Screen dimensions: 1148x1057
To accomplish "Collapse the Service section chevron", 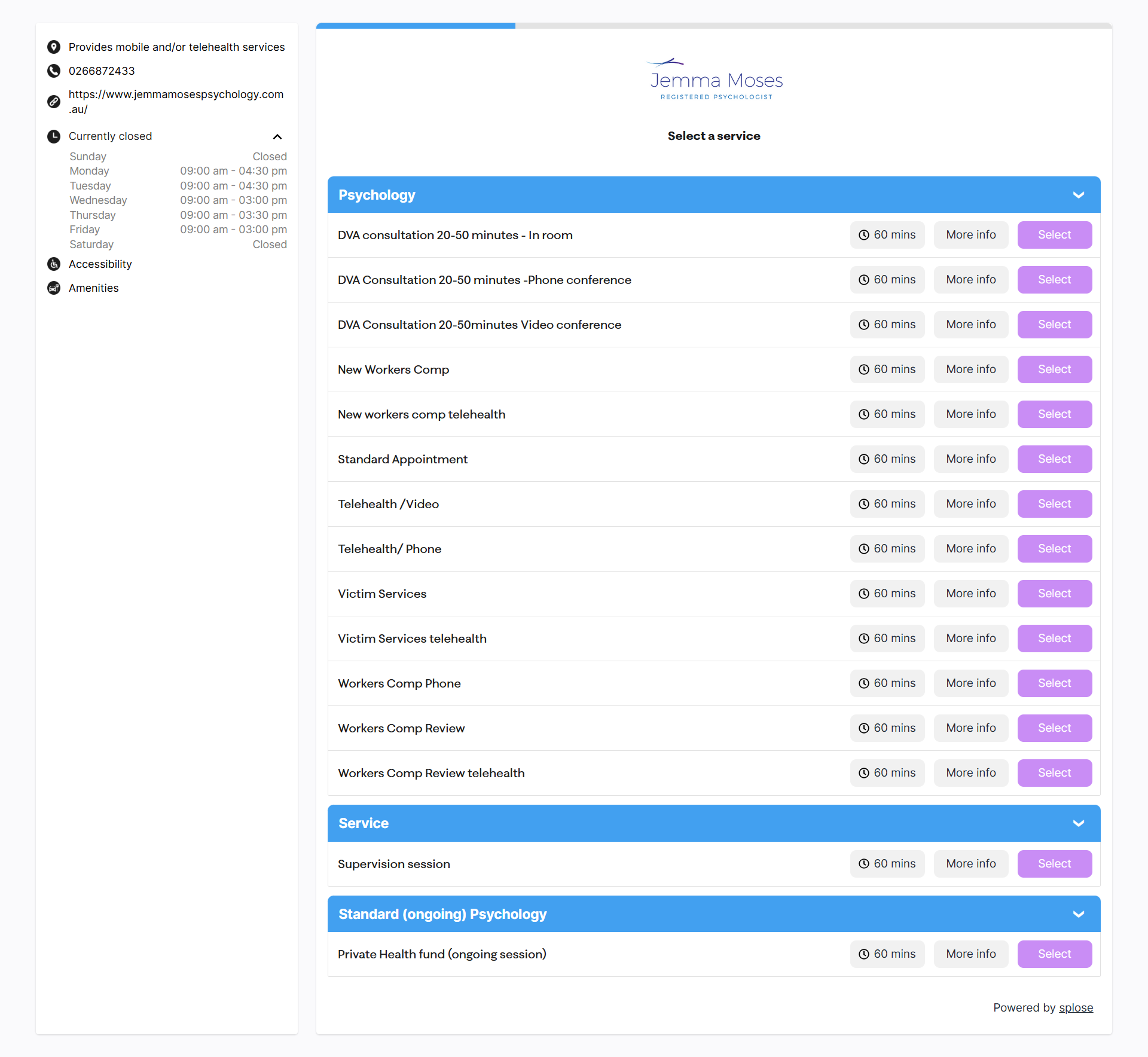I will pos(1078,823).
